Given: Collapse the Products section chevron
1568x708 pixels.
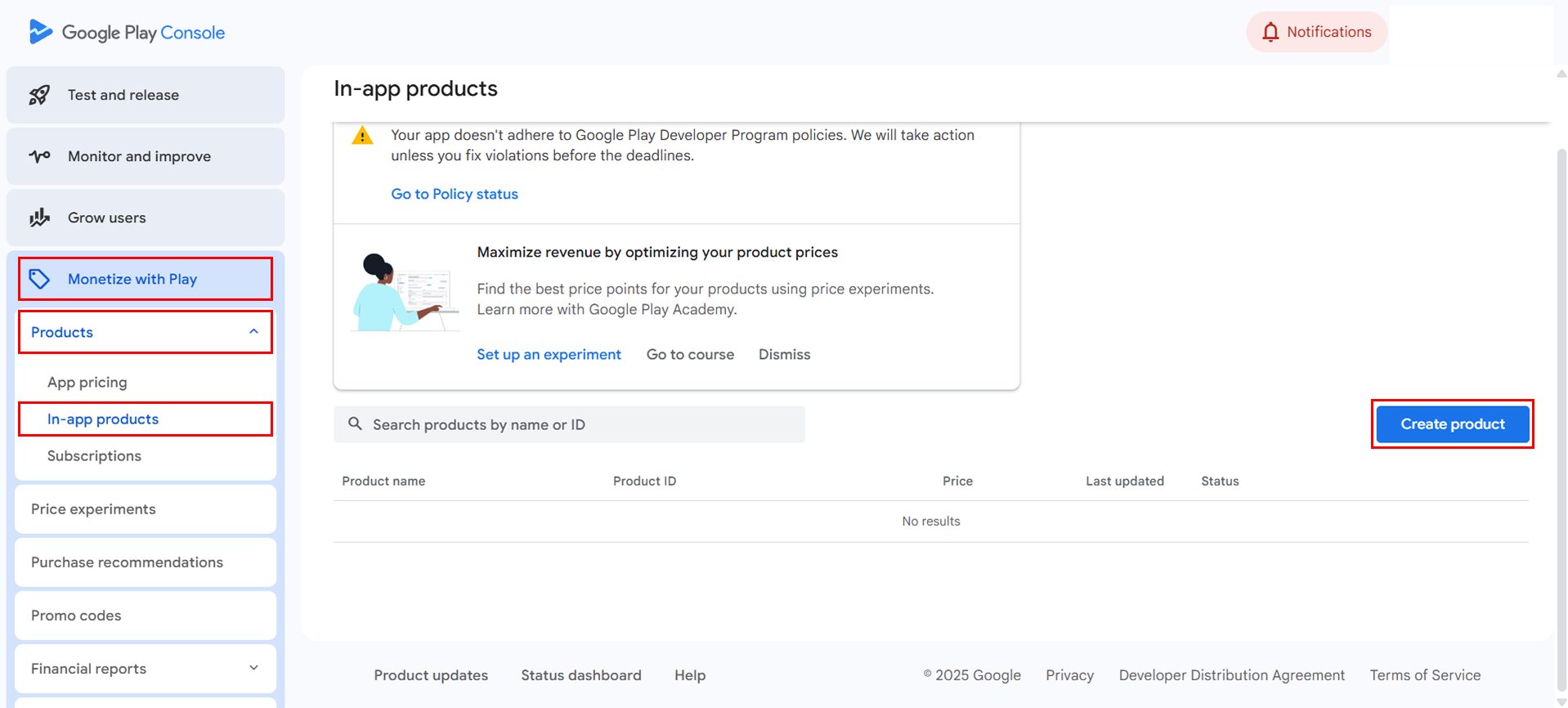Looking at the screenshot, I should pos(253,332).
